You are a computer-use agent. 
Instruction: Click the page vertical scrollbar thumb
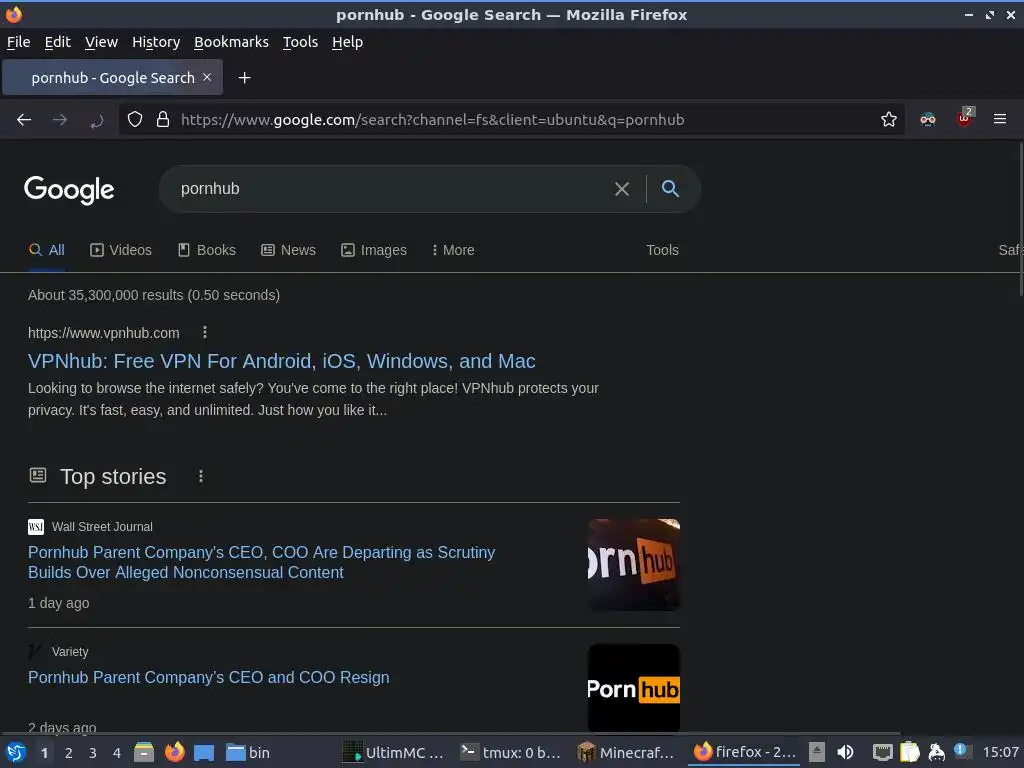click(x=1020, y=219)
